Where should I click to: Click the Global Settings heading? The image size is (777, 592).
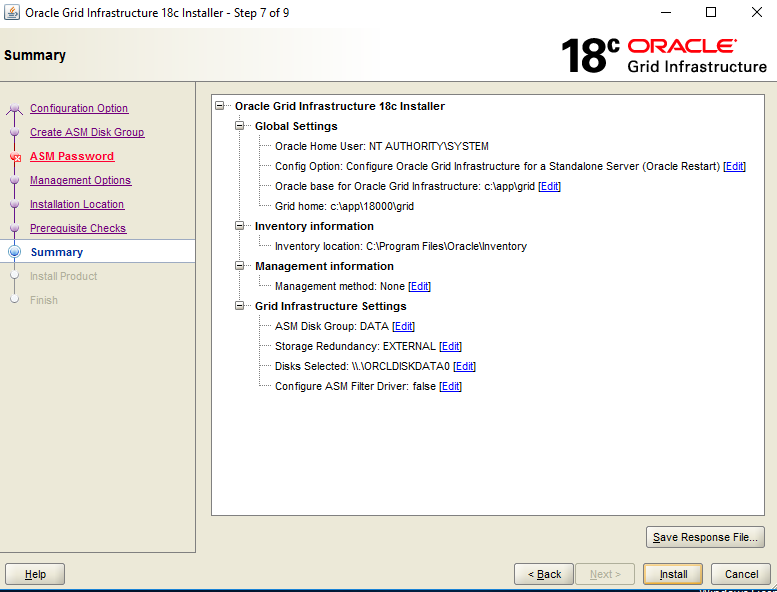pyautogui.click(x=296, y=126)
